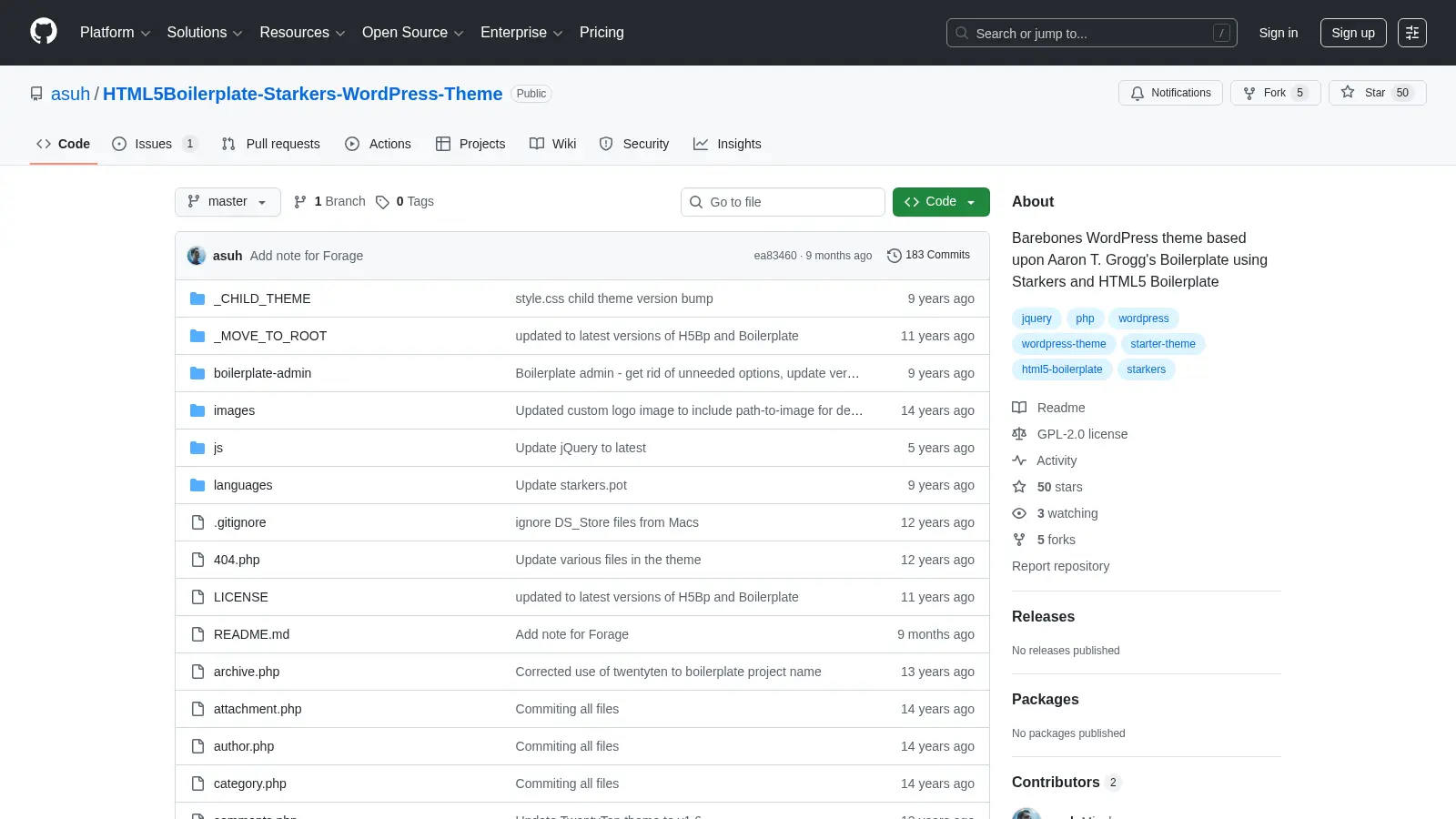Click the attachment.php file icon
This screenshot has height=819, width=1456.
(197, 709)
